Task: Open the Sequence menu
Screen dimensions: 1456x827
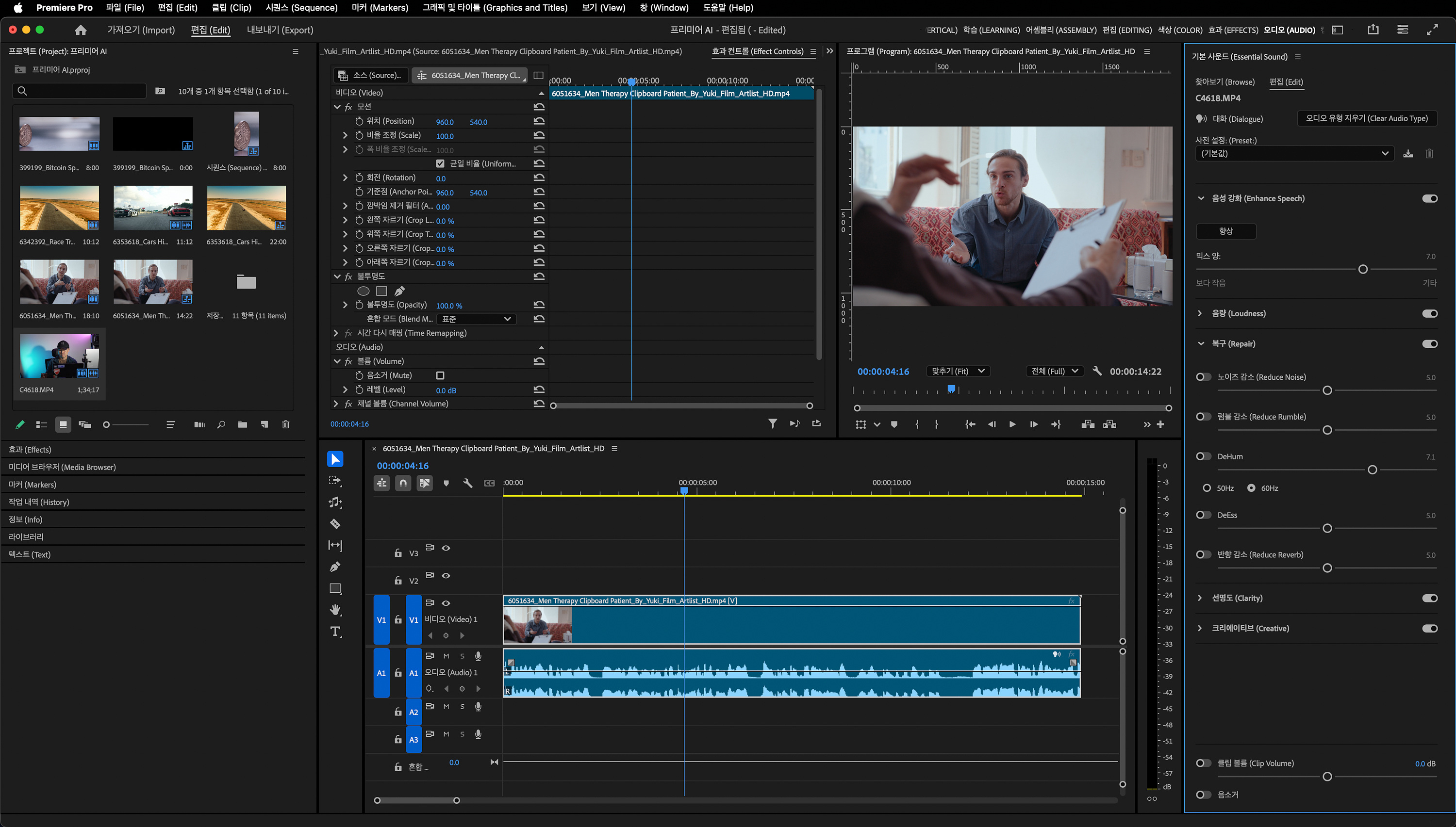Action: (x=301, y=8)
